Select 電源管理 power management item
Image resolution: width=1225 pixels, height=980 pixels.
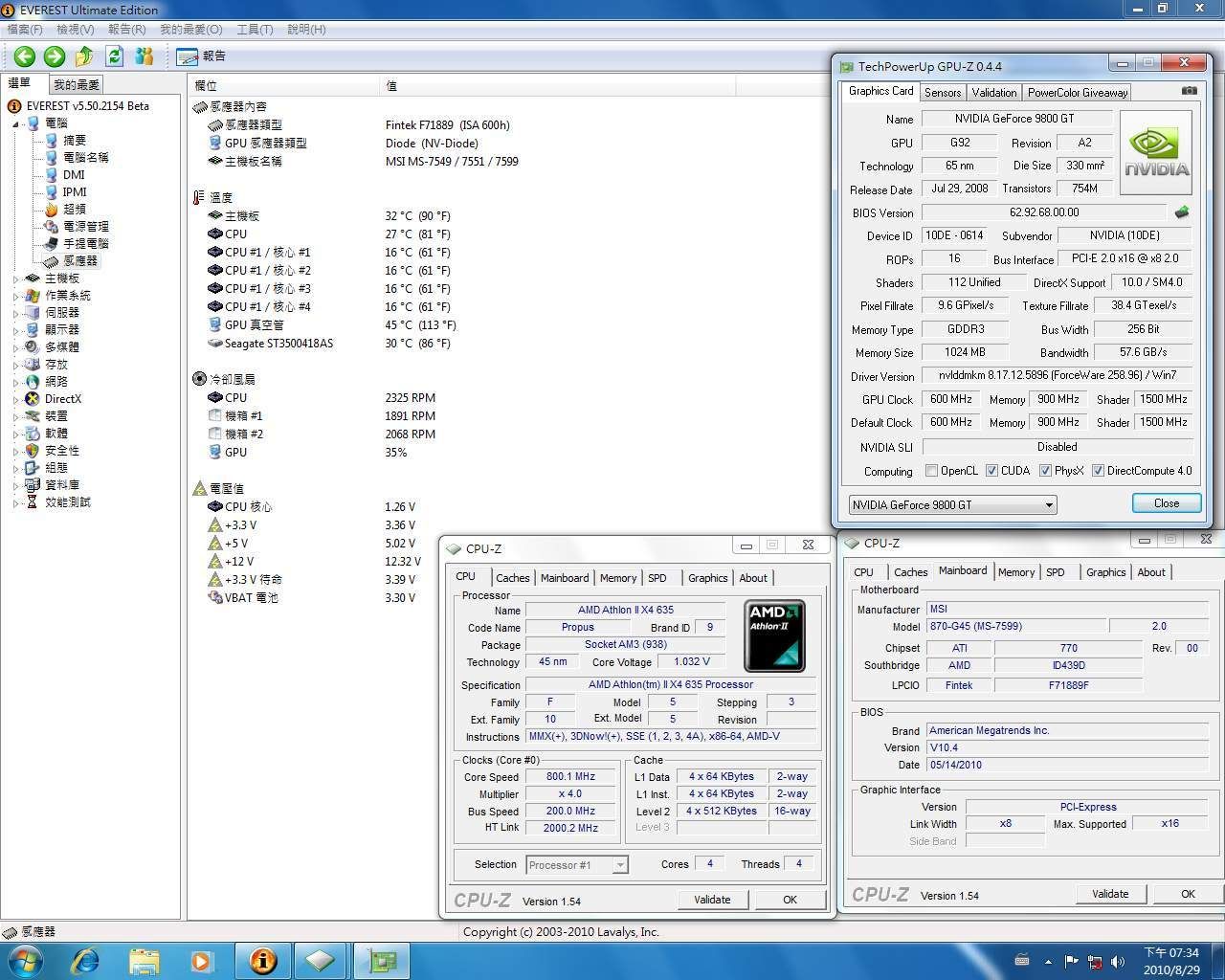85,226
